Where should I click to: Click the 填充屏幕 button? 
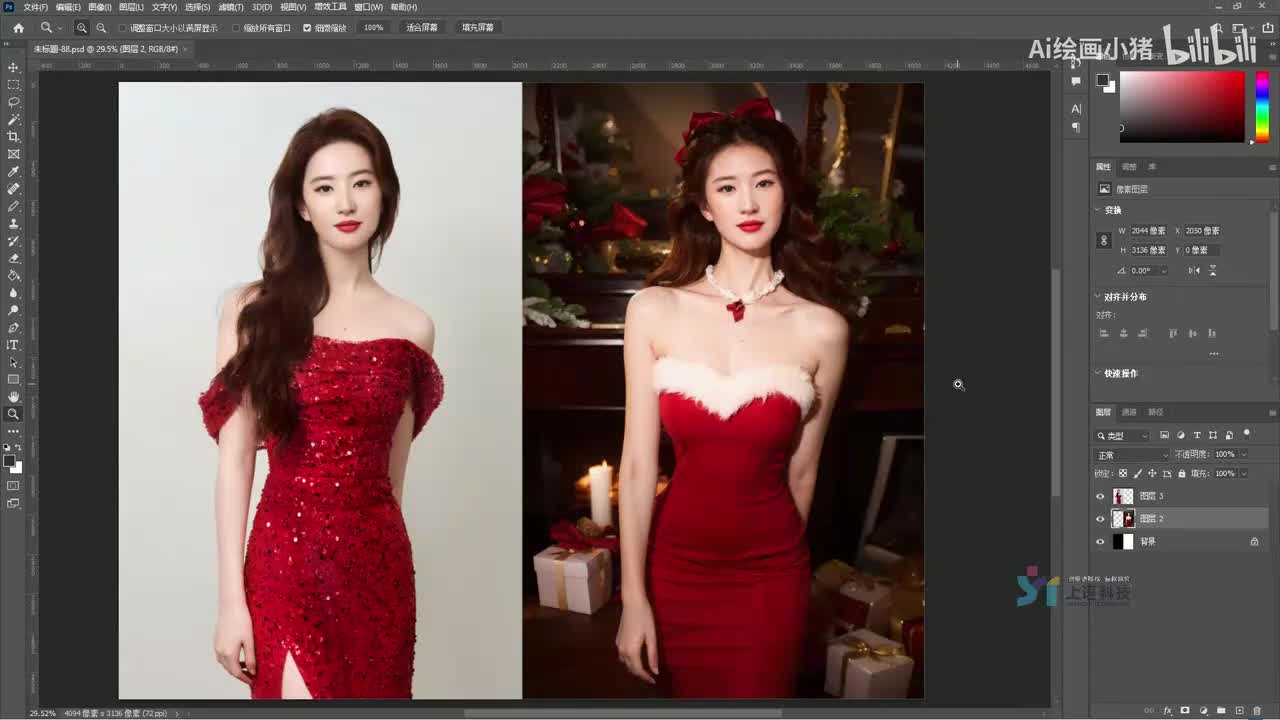(x=478, y=28)
